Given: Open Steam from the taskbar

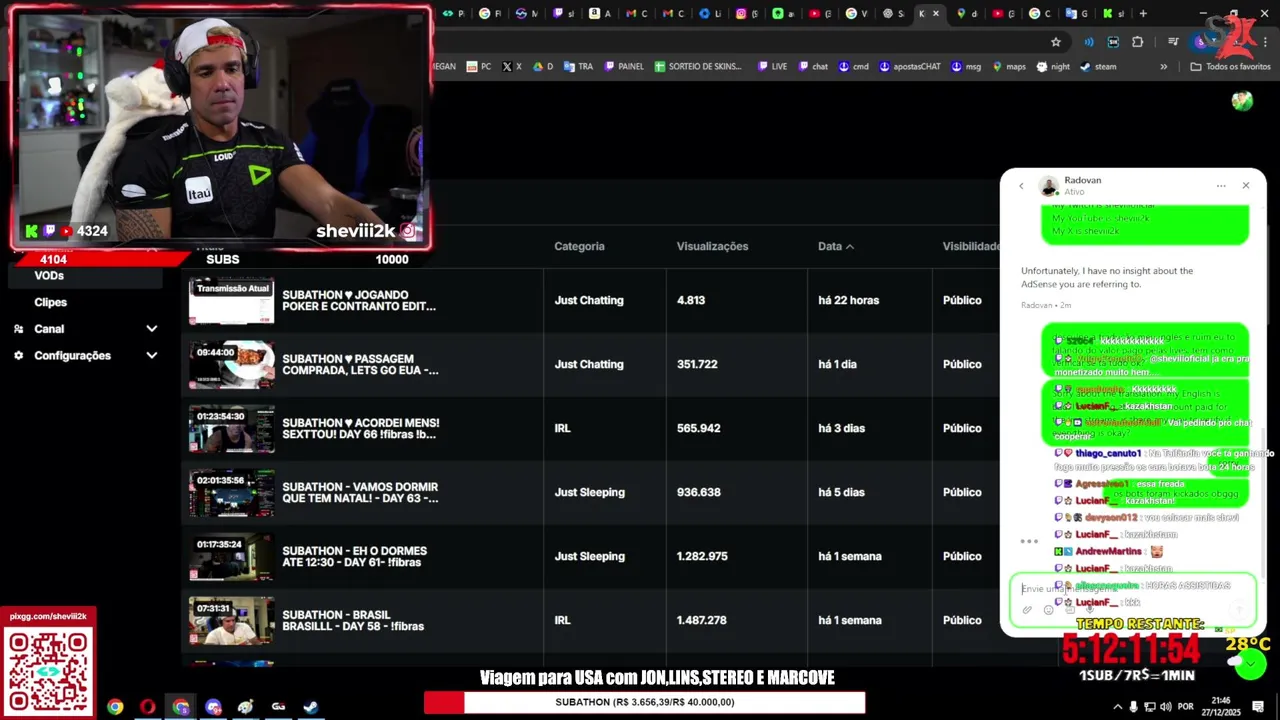Looking at the screenshot, I should coord(311,707).
